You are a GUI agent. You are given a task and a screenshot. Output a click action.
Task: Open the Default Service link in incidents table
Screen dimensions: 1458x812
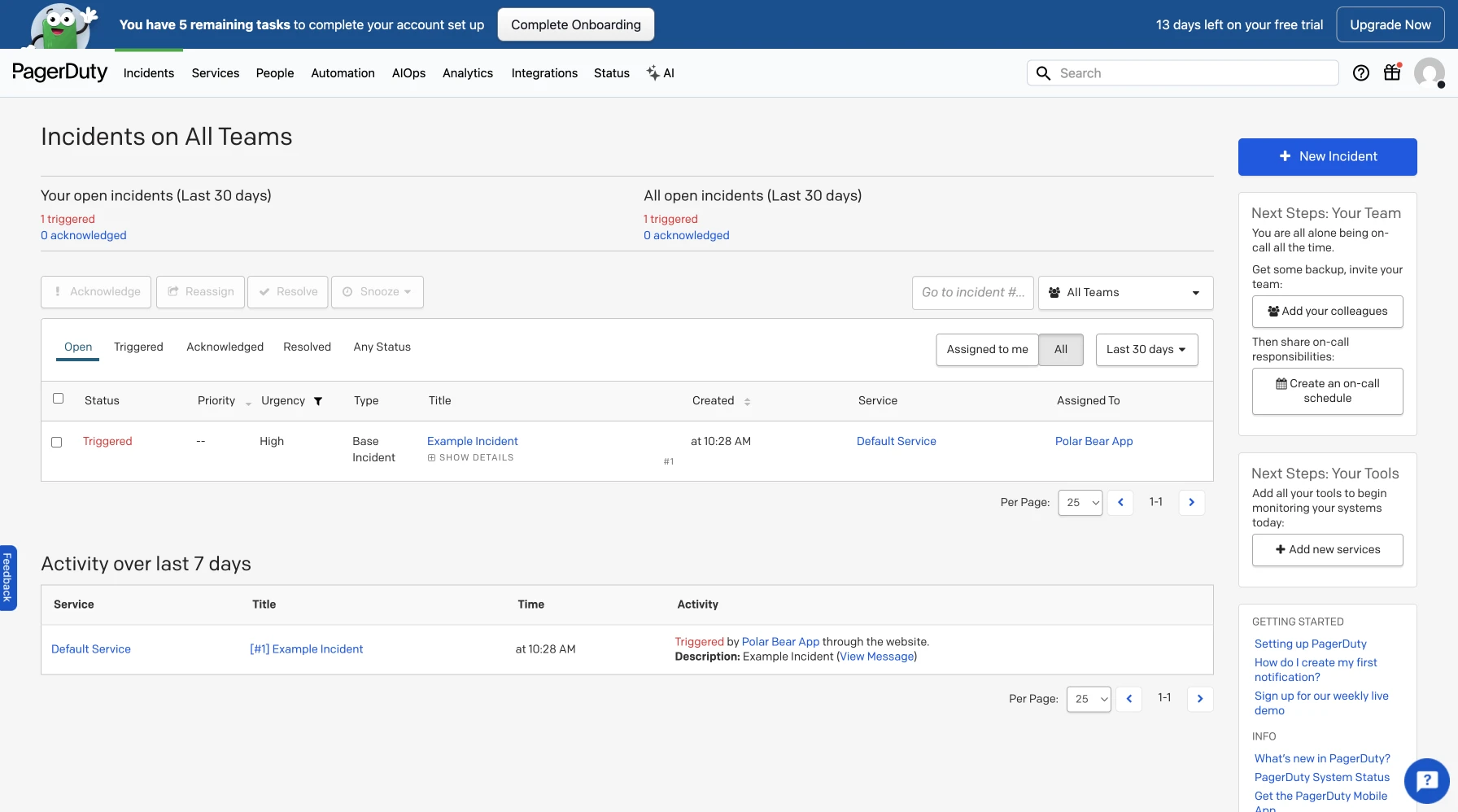pyautogui.click(x=896, y=442)
